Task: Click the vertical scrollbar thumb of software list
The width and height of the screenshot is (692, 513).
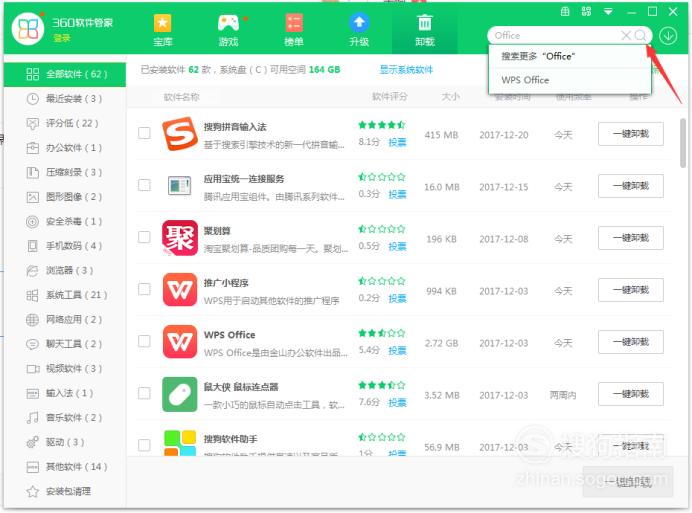Action: 683,143
